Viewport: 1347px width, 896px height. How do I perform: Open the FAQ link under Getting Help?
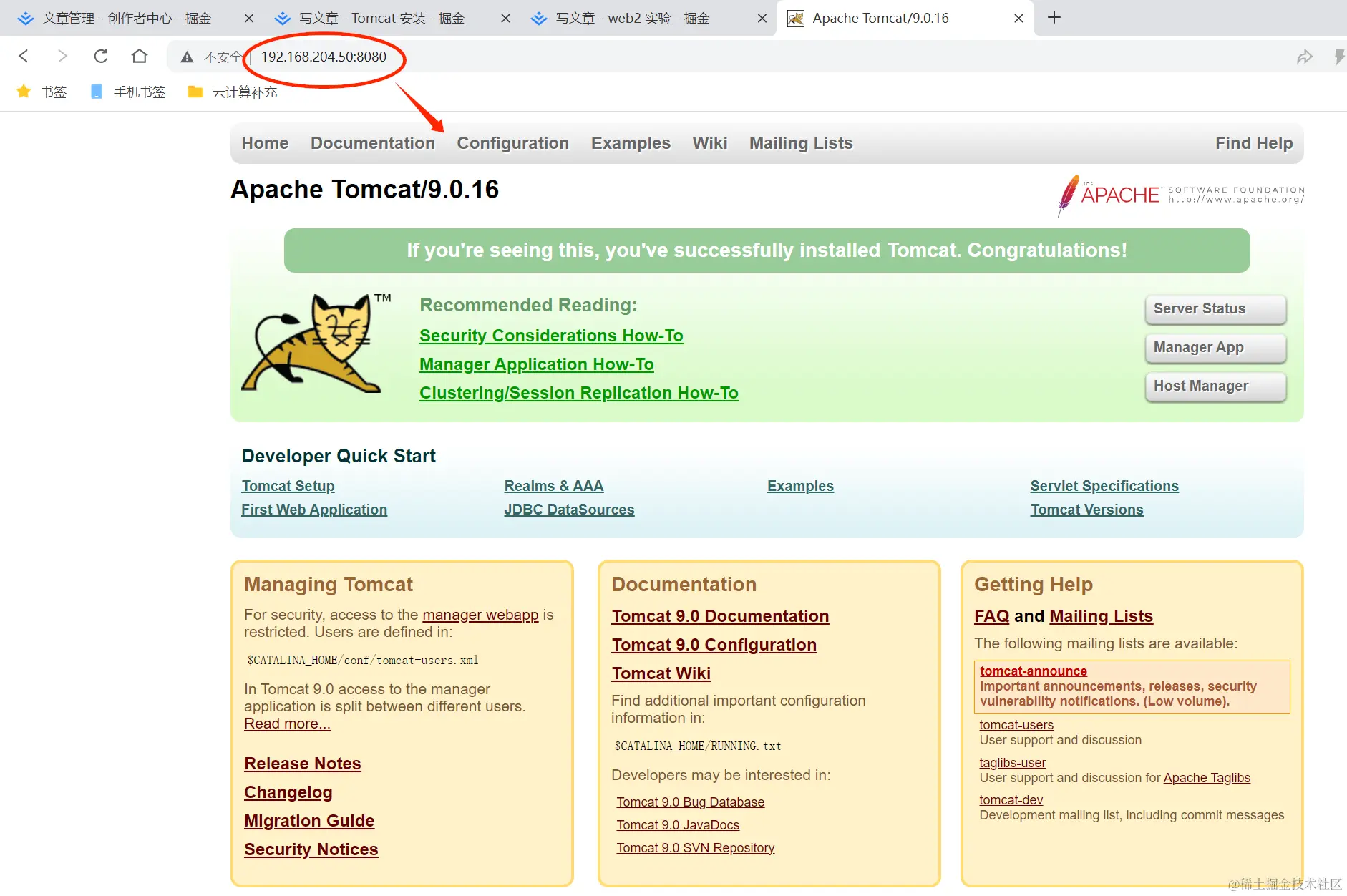991,616
